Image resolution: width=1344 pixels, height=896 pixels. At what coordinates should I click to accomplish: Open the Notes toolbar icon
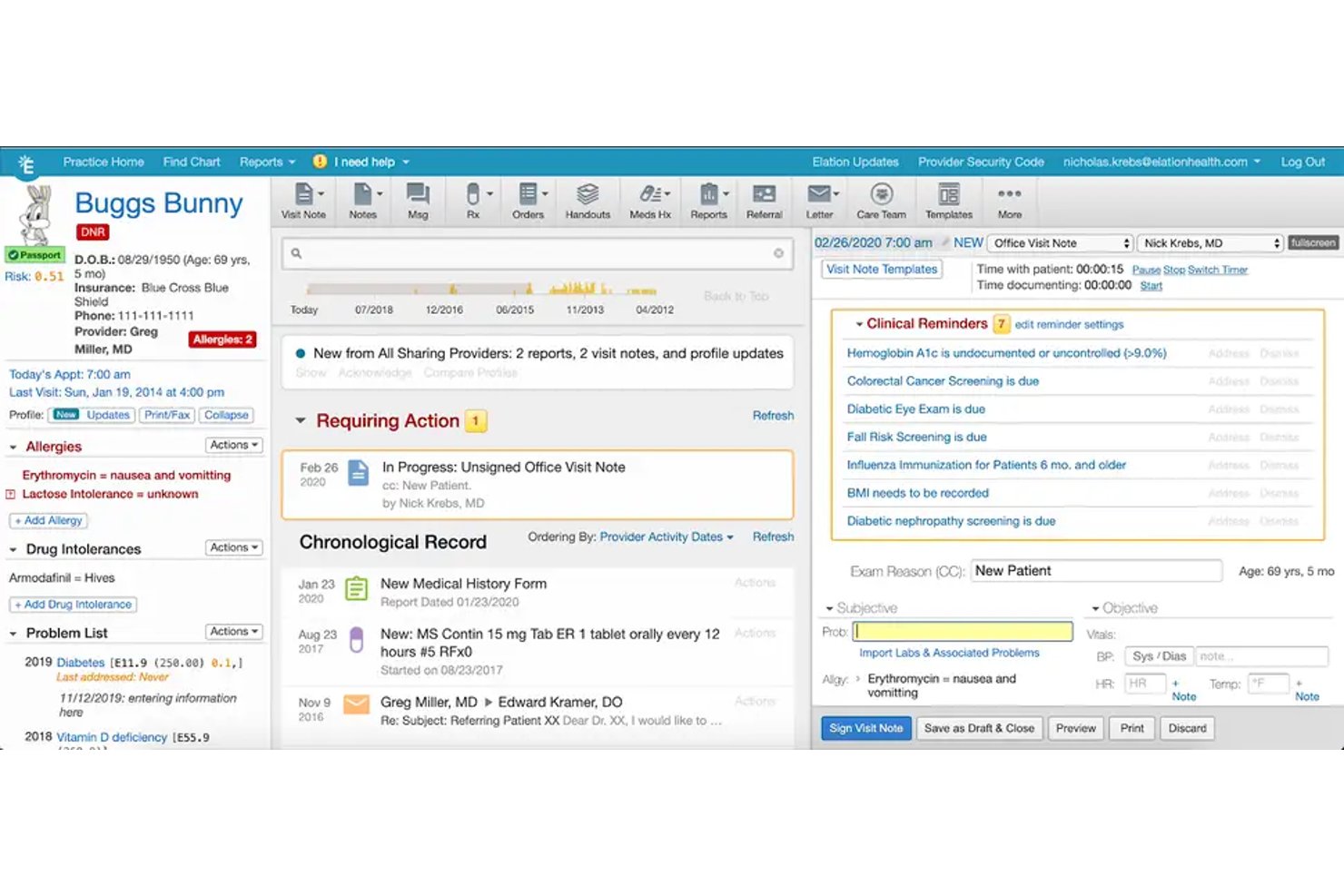pyautogui.click(x=362, y=202)
